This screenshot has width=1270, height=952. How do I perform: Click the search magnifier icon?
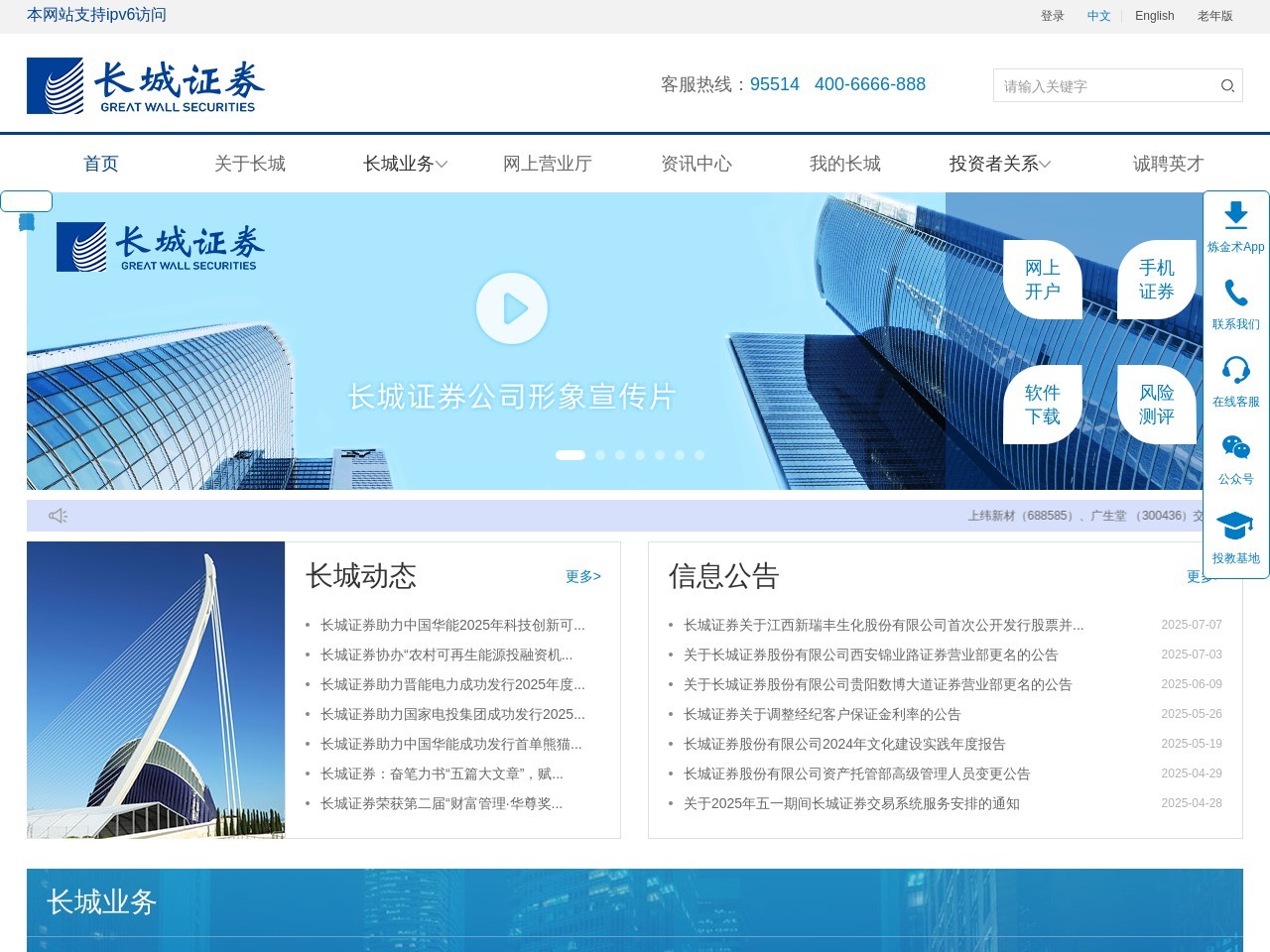coord(1227,86)
